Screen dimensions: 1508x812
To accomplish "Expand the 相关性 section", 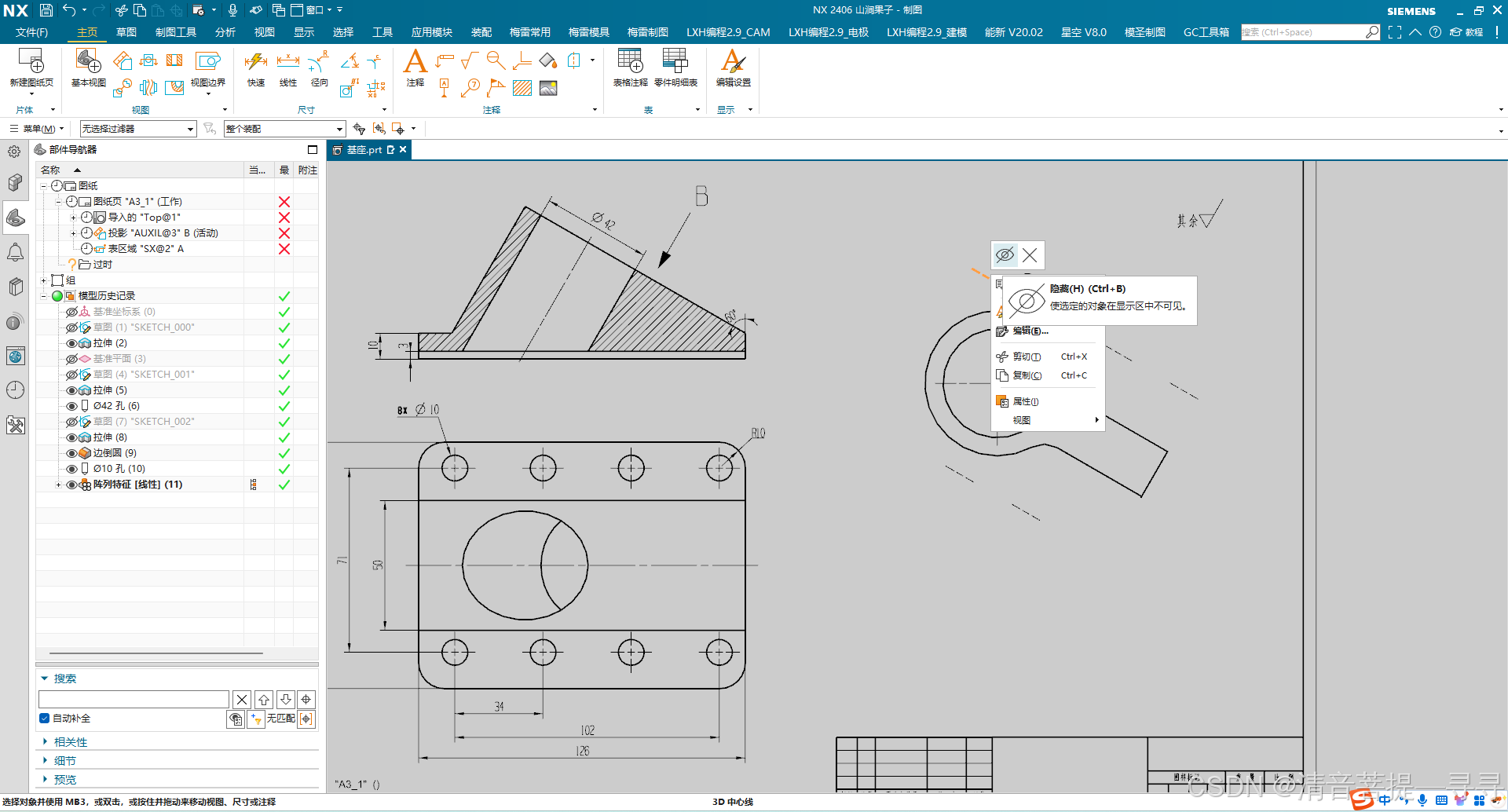I will click(x=46, y=741).
